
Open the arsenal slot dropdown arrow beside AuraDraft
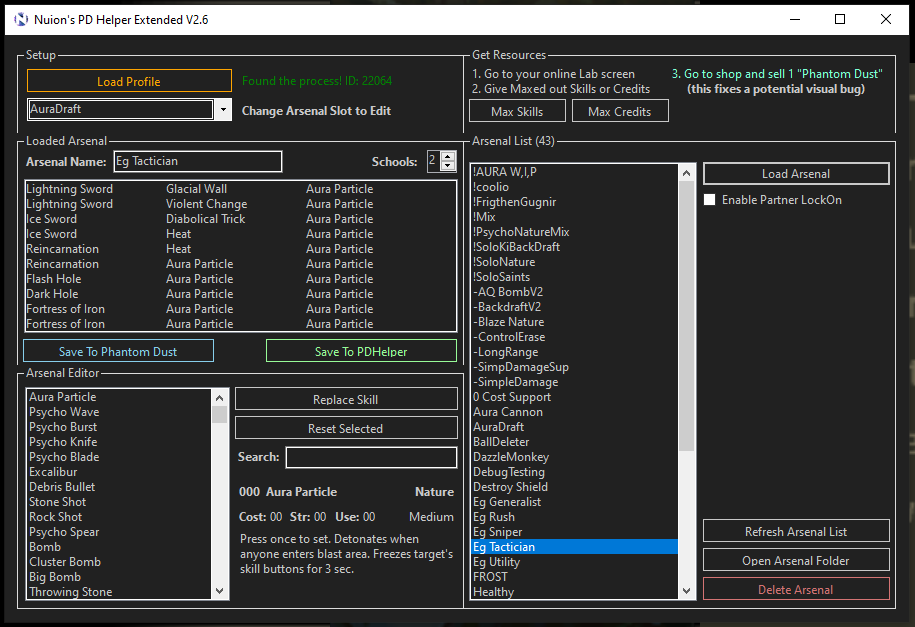pyautogui.click(x=223, y=109)
